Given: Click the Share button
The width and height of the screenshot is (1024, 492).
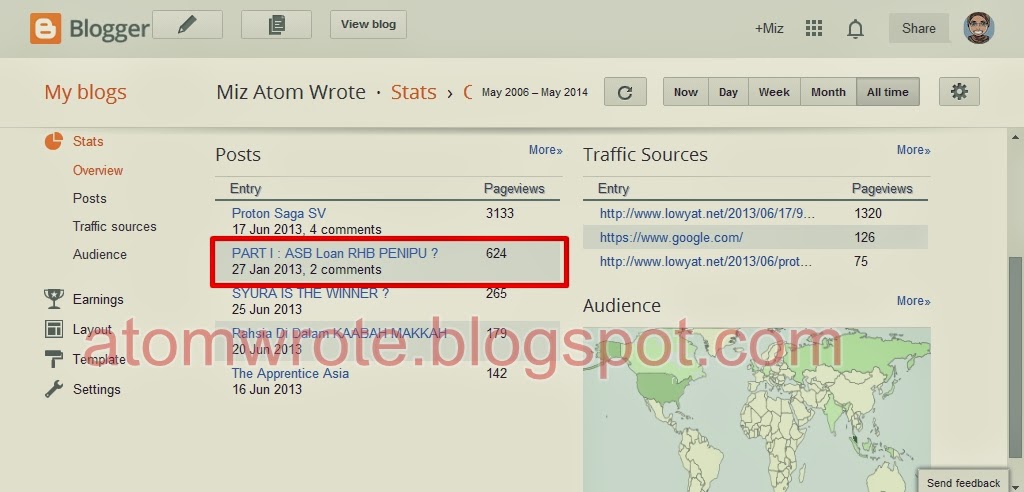Looking at the screenshot, I should (919, 28).
